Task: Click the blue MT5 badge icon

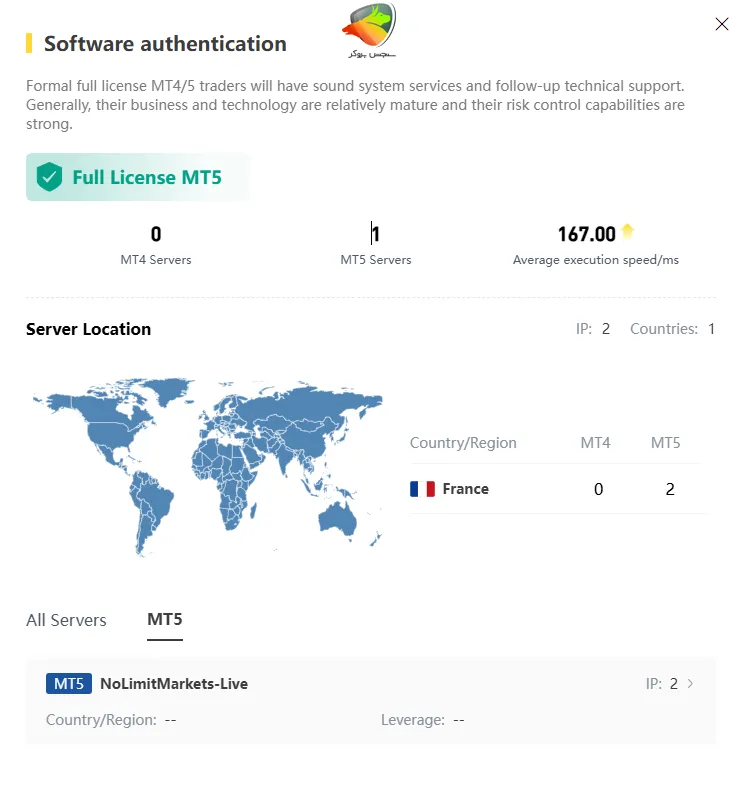Action: (x=69, y=684)
